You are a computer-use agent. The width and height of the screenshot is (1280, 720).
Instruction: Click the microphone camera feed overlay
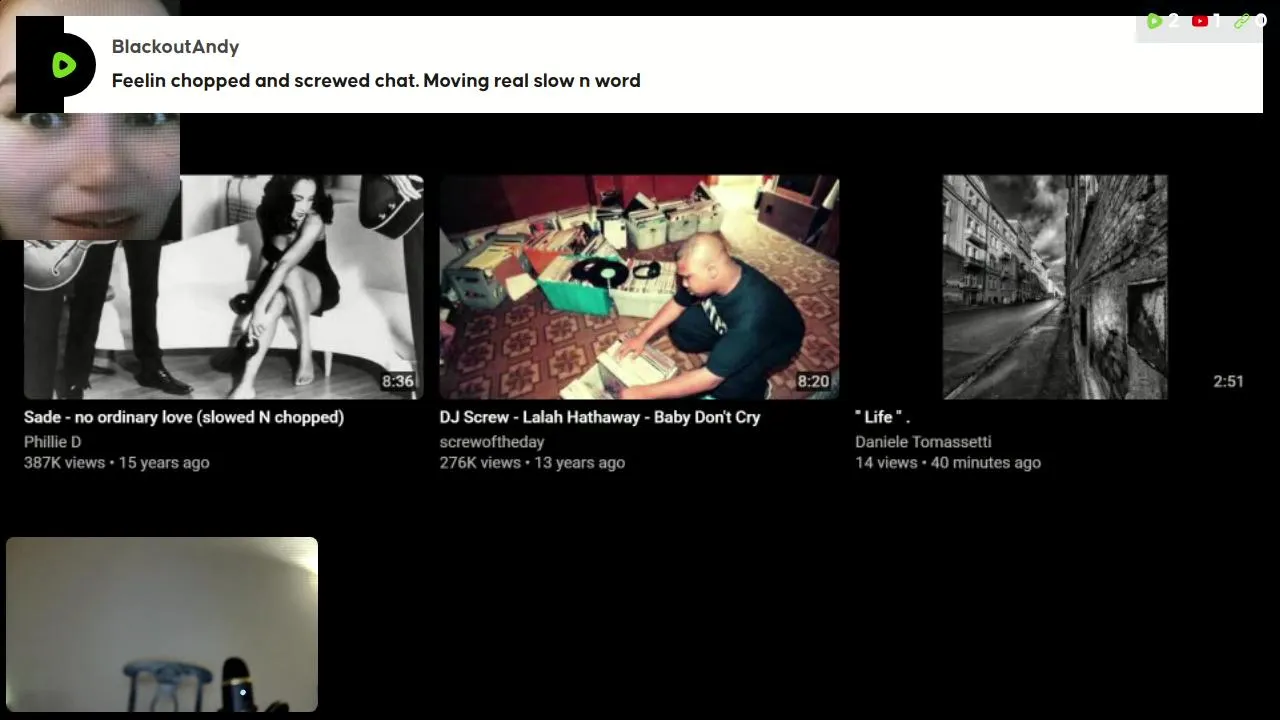162,625
